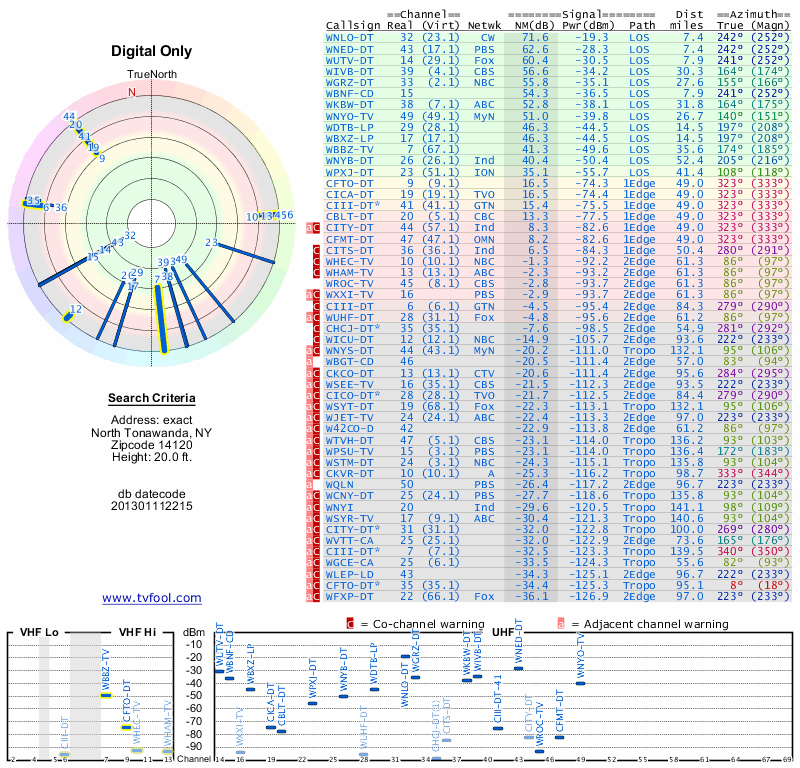Click the WJET-TV callsign
Screen dimensions: 800x768
[349, 417]
